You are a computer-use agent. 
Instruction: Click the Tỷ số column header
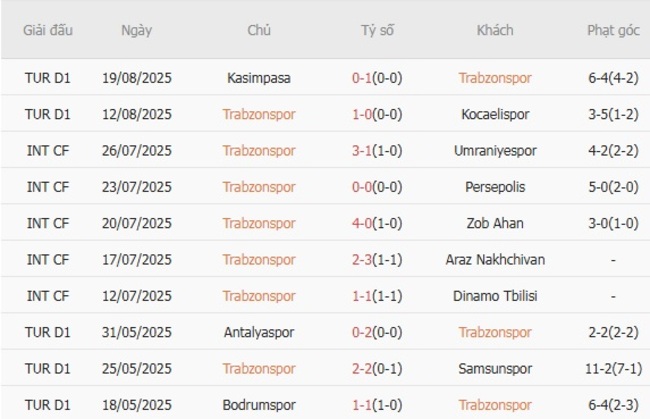coord(377,30)
